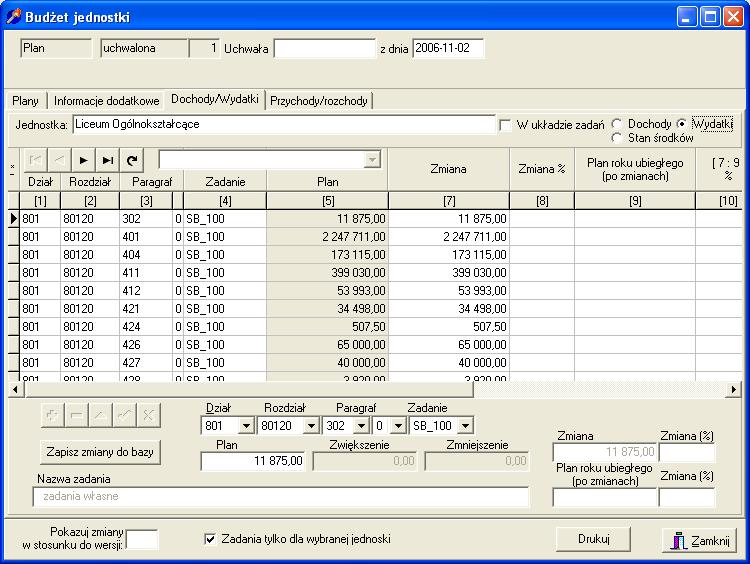Click Zmiana cell 34 498,00
Image resolution: width=750 pixels, height=564 pixels.
click(449, 309)
